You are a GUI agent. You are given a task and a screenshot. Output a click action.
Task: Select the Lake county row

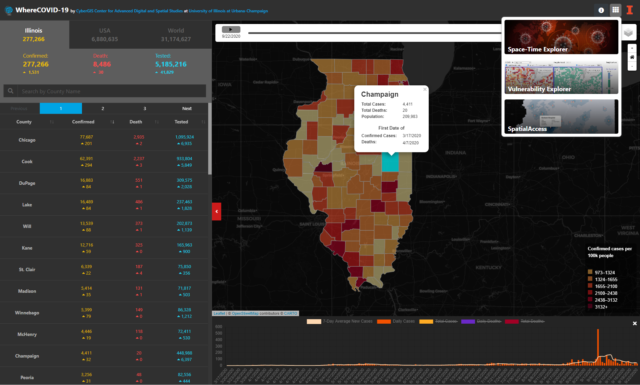pyautogui.click(x=104, y=205)
